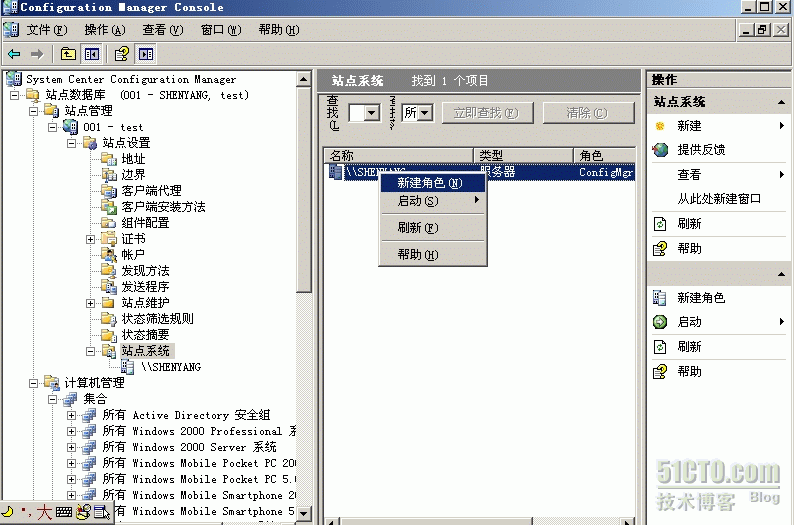
Task: Open the 查看 submenu in actions pane
Action: (719, 175)
